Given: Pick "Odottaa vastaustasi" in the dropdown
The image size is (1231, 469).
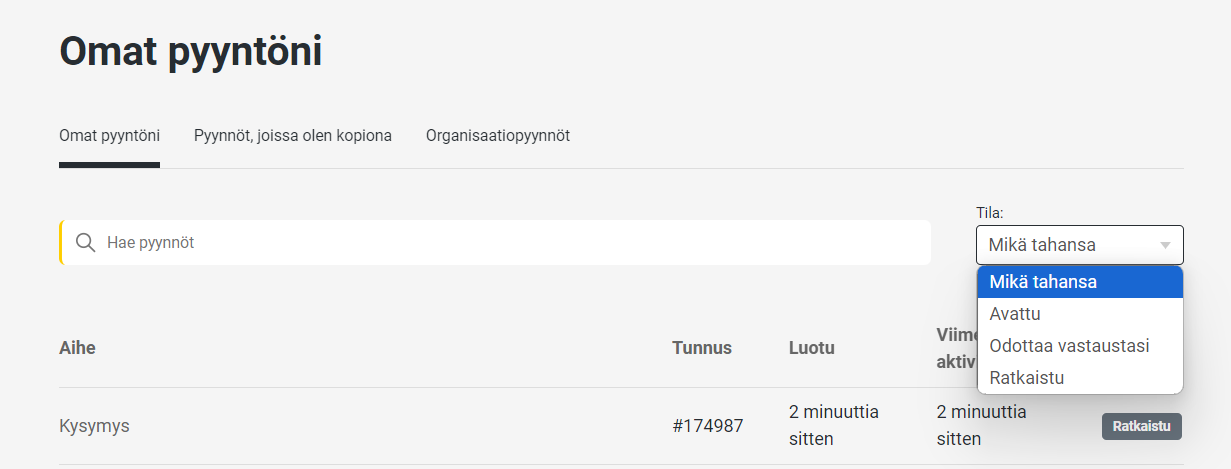Looking at the screenshot, I should click(x=1069, y=346).
